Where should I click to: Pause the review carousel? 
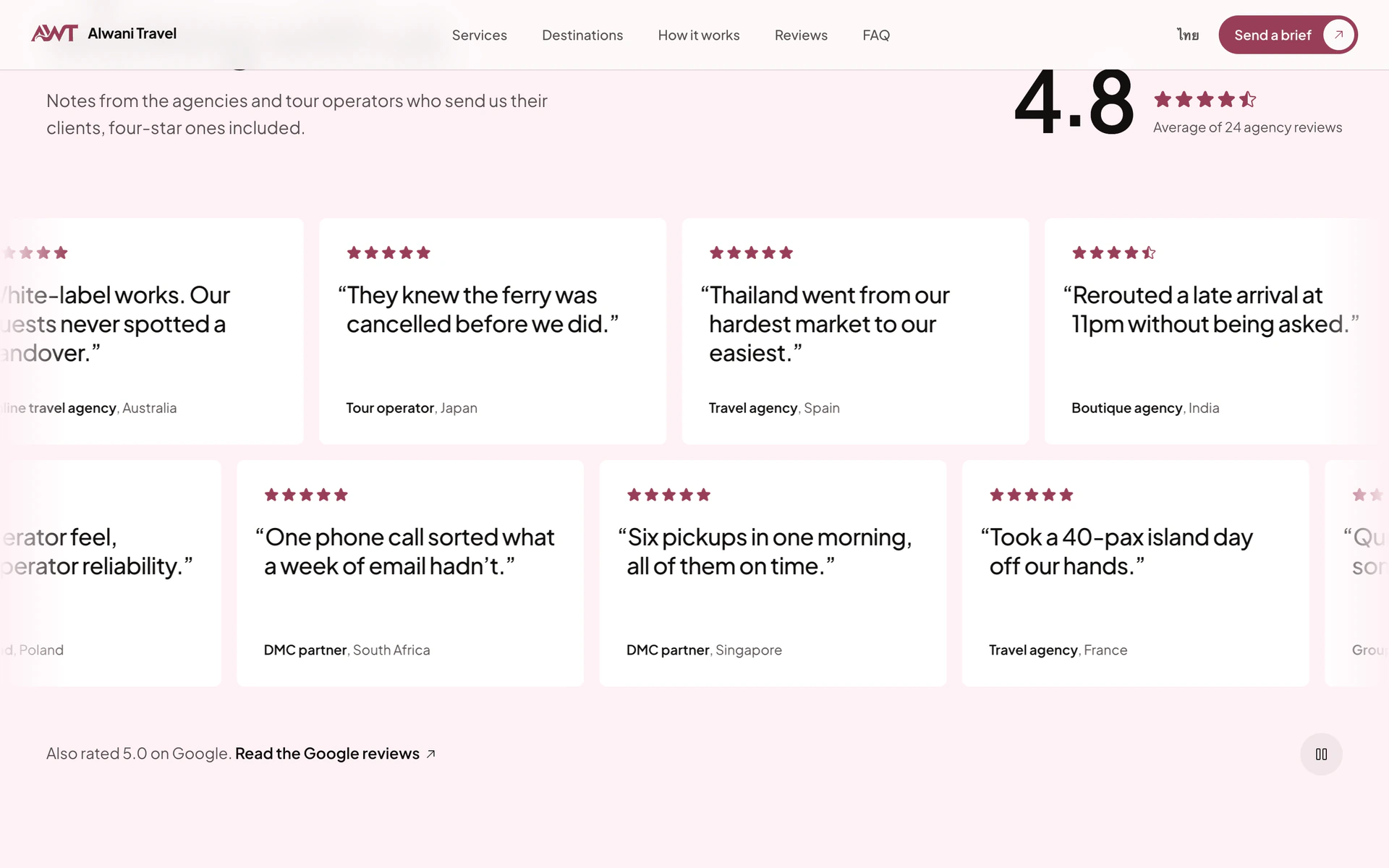1321,754
